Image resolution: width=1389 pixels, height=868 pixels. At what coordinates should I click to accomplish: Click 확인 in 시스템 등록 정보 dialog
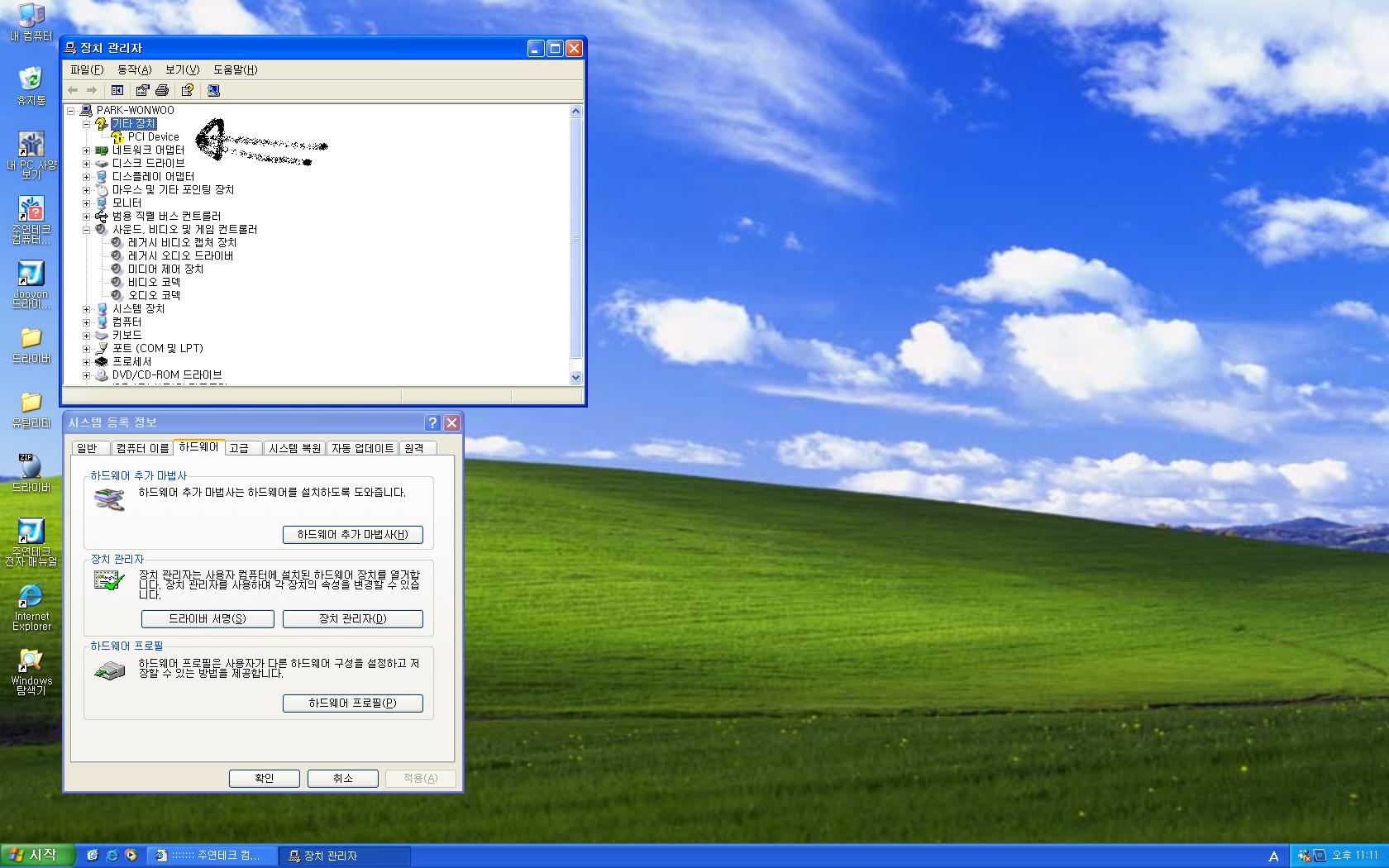pos(265,779)
